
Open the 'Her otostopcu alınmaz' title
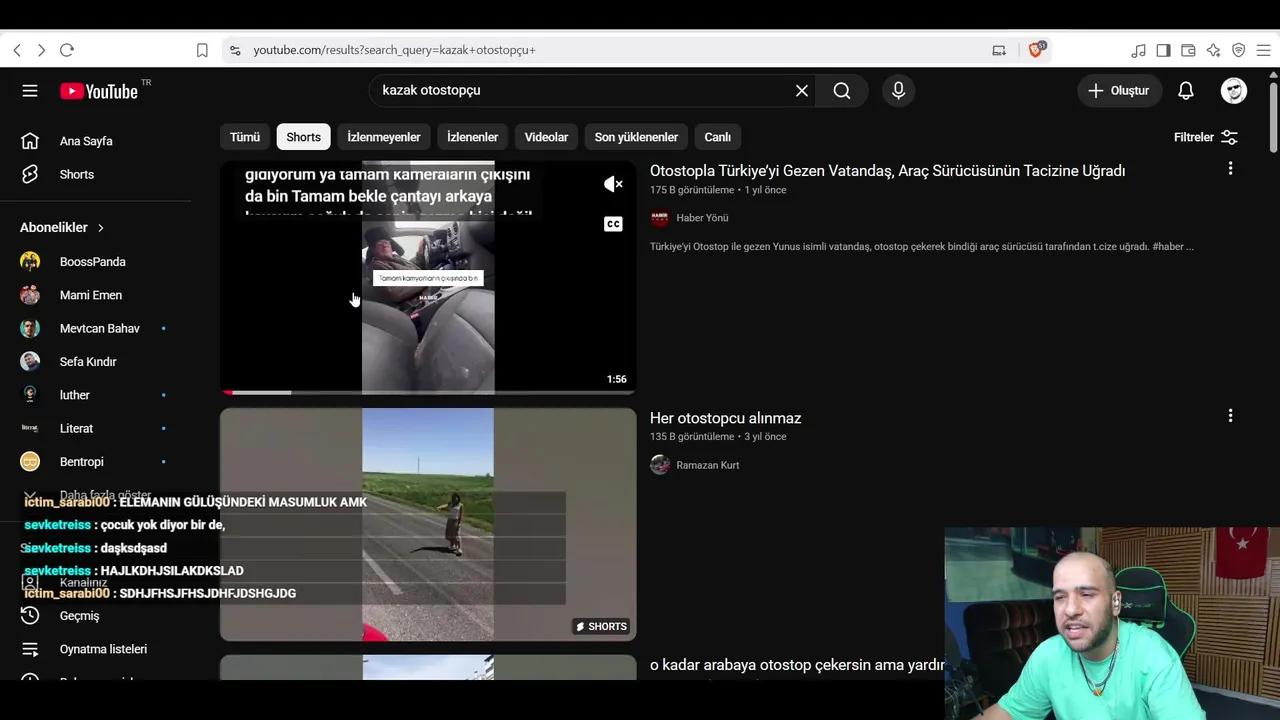click(725, 418)
